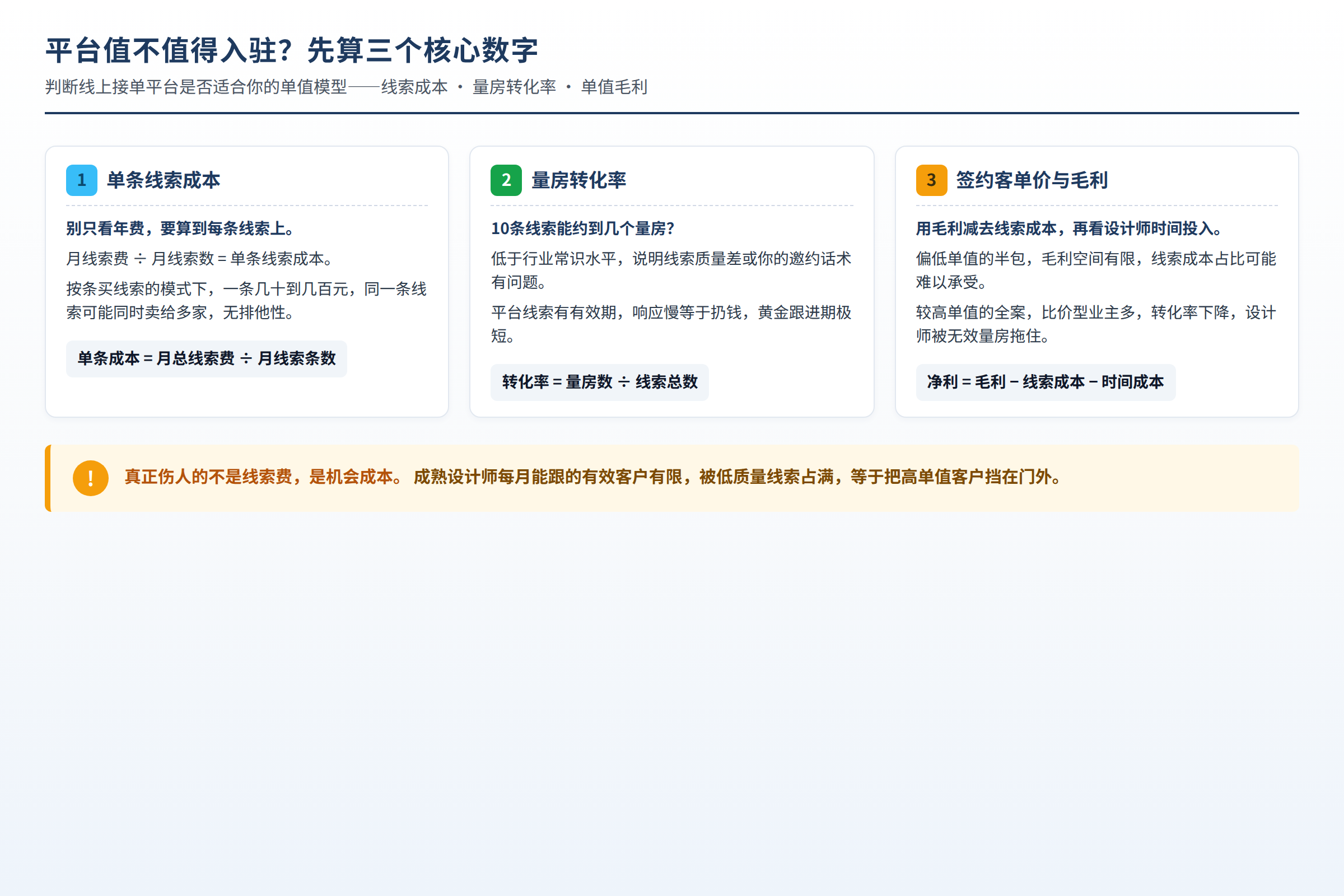Click the blue number 1 badge
This screenshot has height=896, width=1344.
pyautogui.click(x=82, y=180)
